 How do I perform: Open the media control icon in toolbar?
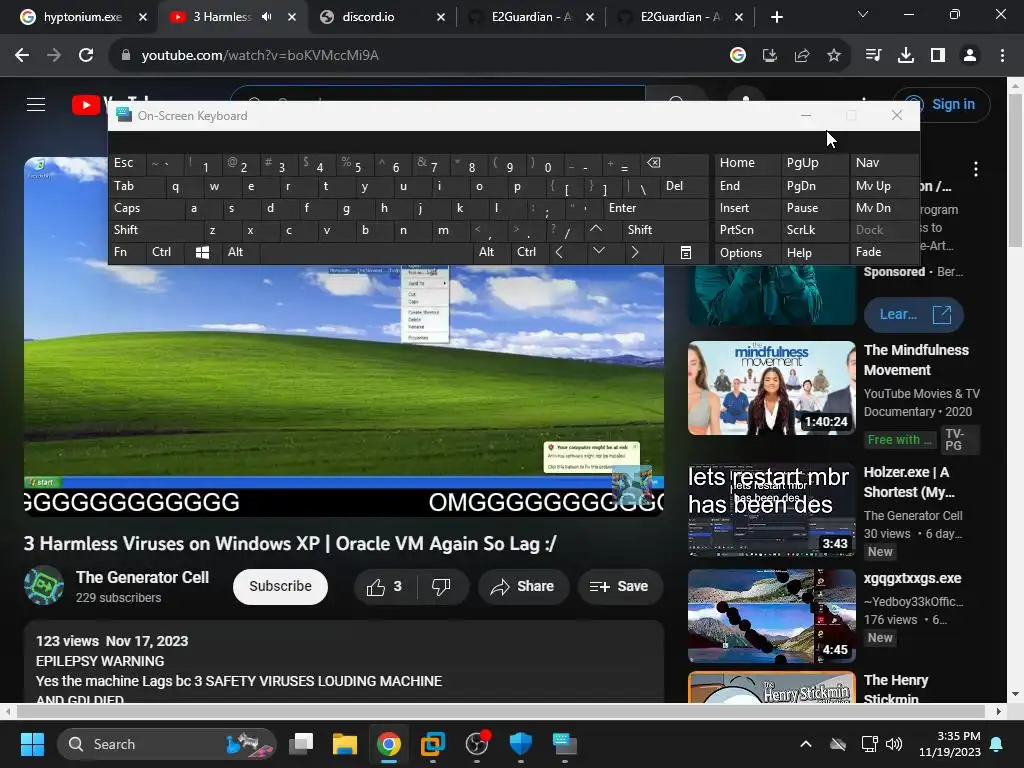coord(873,56)
